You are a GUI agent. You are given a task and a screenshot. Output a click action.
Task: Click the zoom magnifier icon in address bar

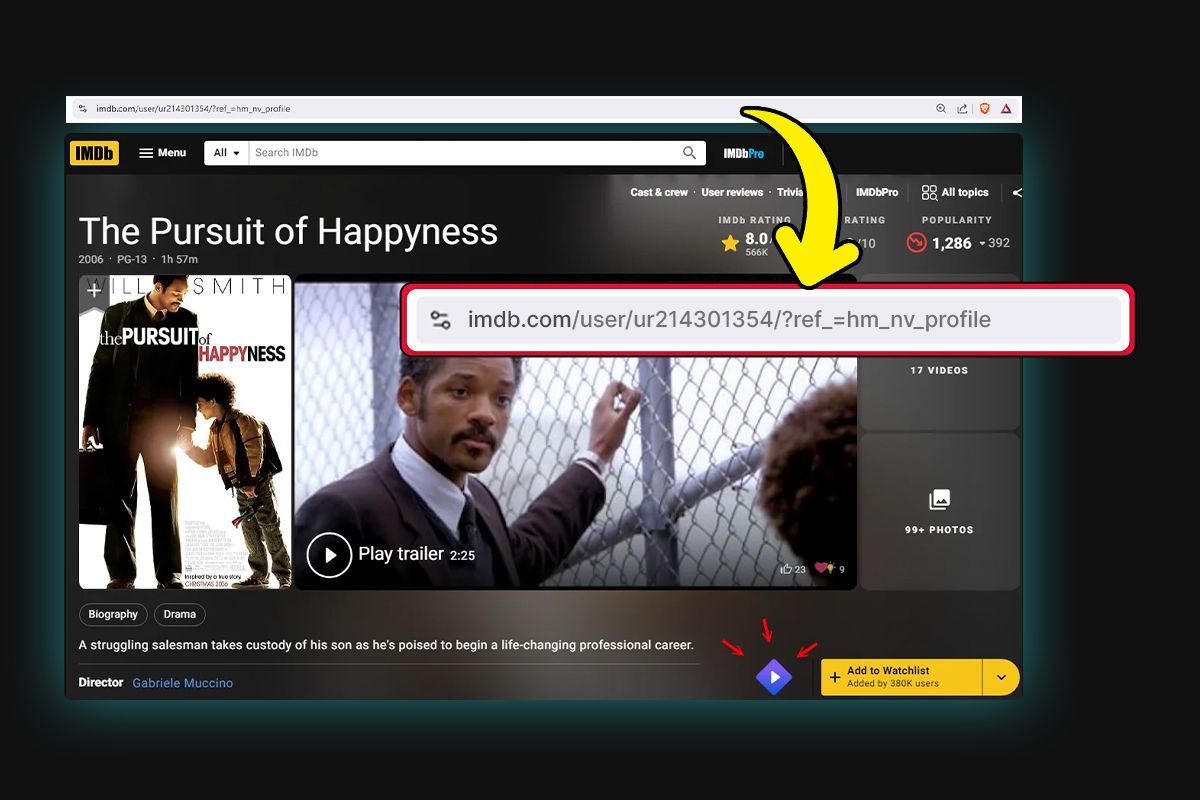point(940,108)
